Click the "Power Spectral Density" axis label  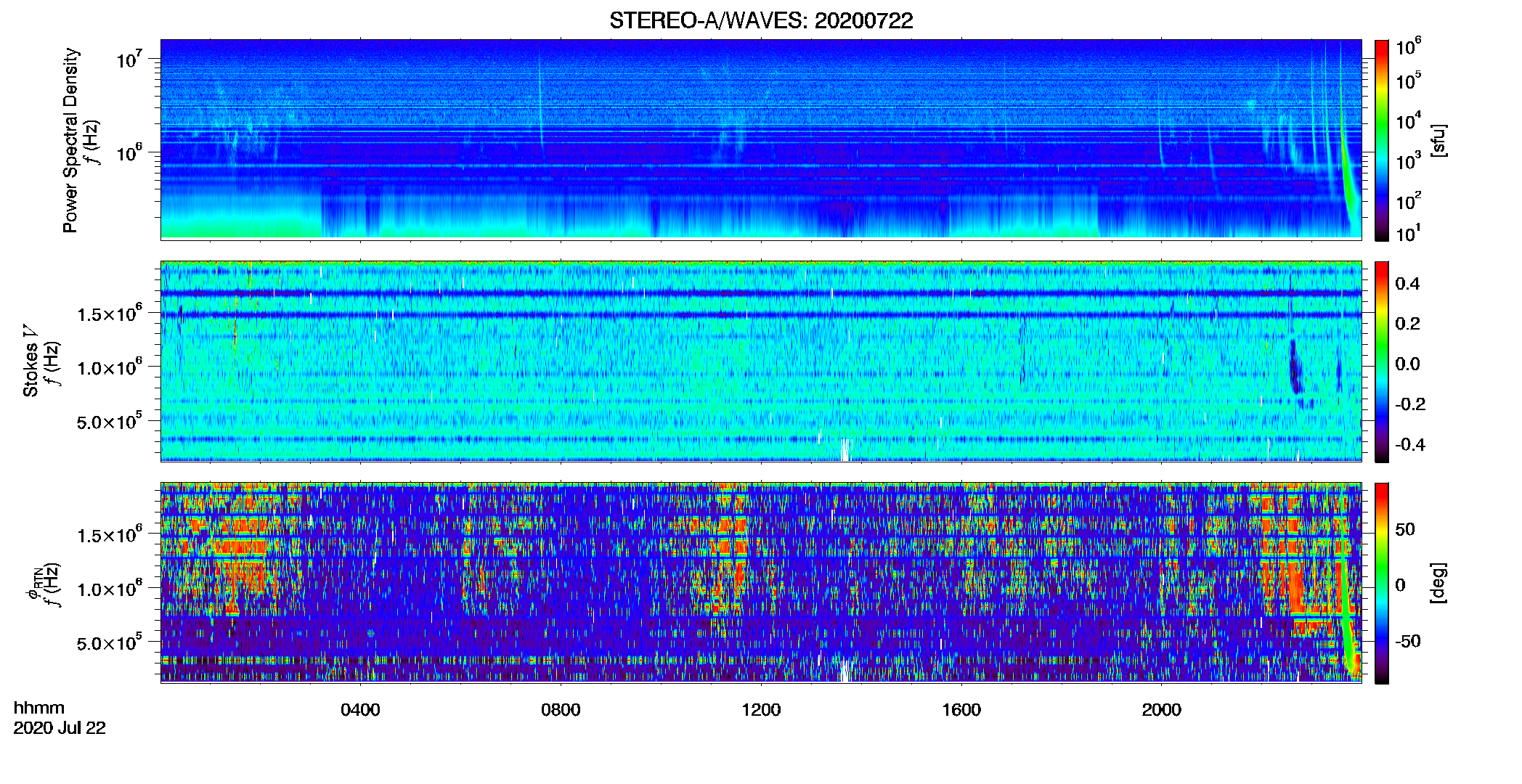coord(70,140)
